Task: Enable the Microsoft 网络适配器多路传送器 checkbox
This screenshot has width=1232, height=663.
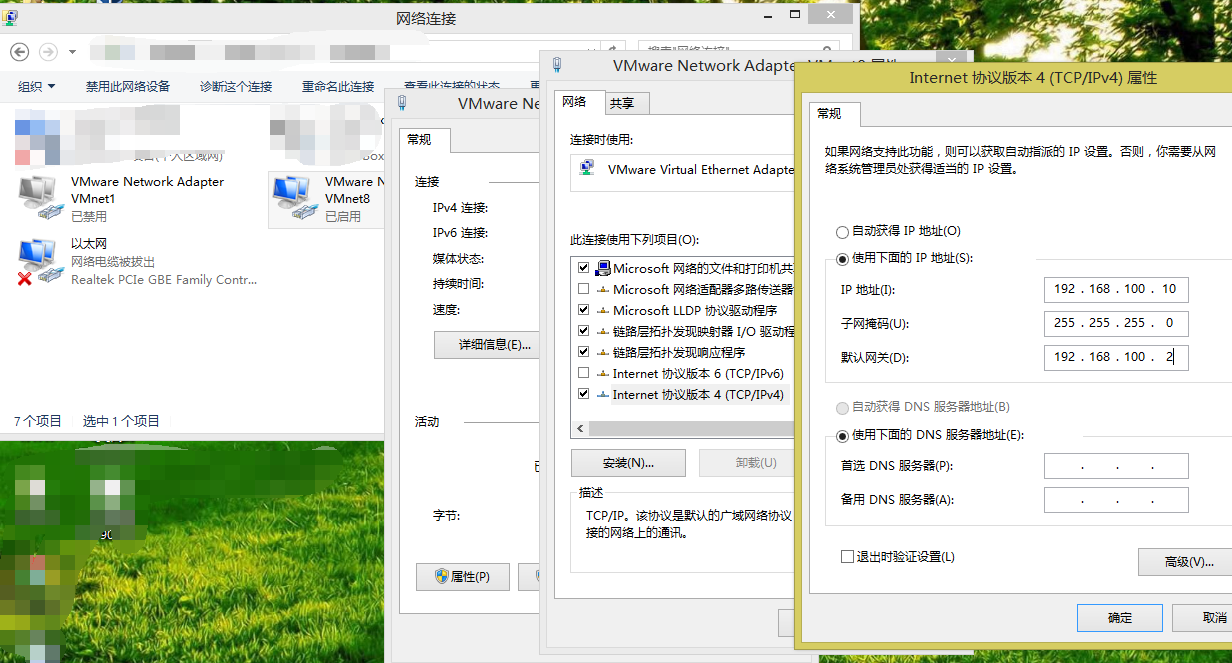Action: (x=585, y=288)
